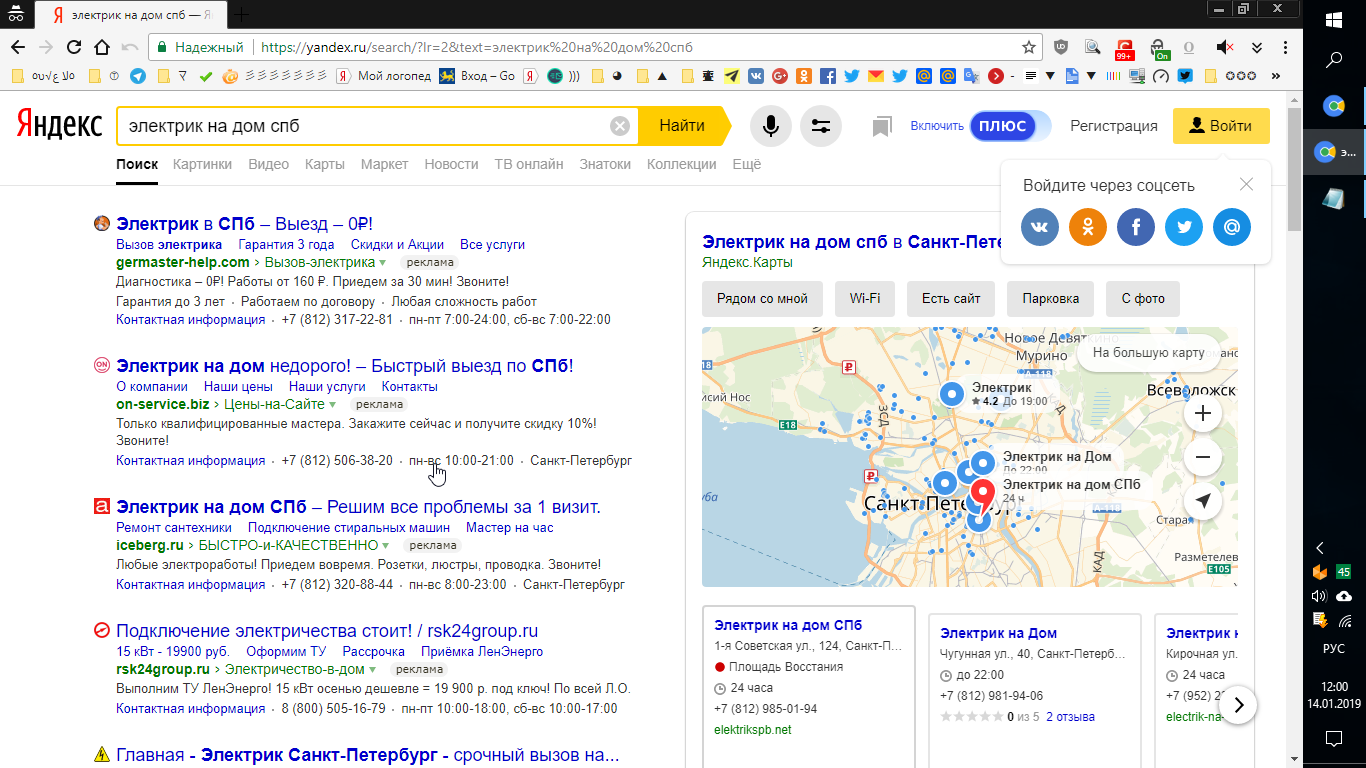Toggle the Wi-Fi map filter
The height and width of the screenshot is (768, 1366).
click(865, 299)
